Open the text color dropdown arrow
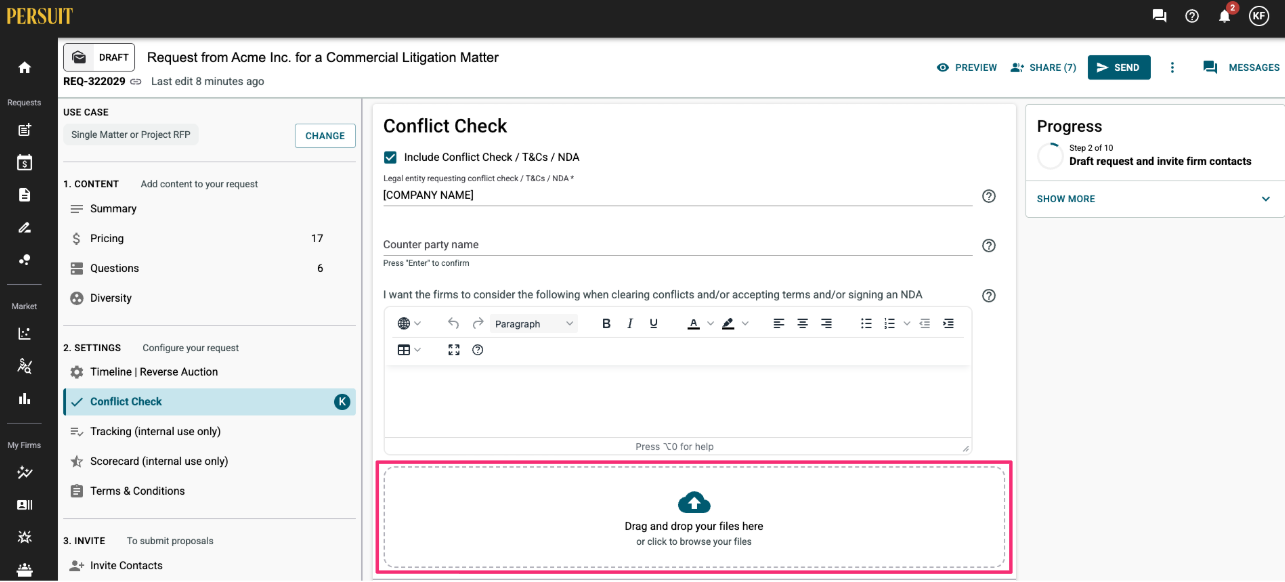This screenshot has width=1285, height=582. (x=711, y=323)
